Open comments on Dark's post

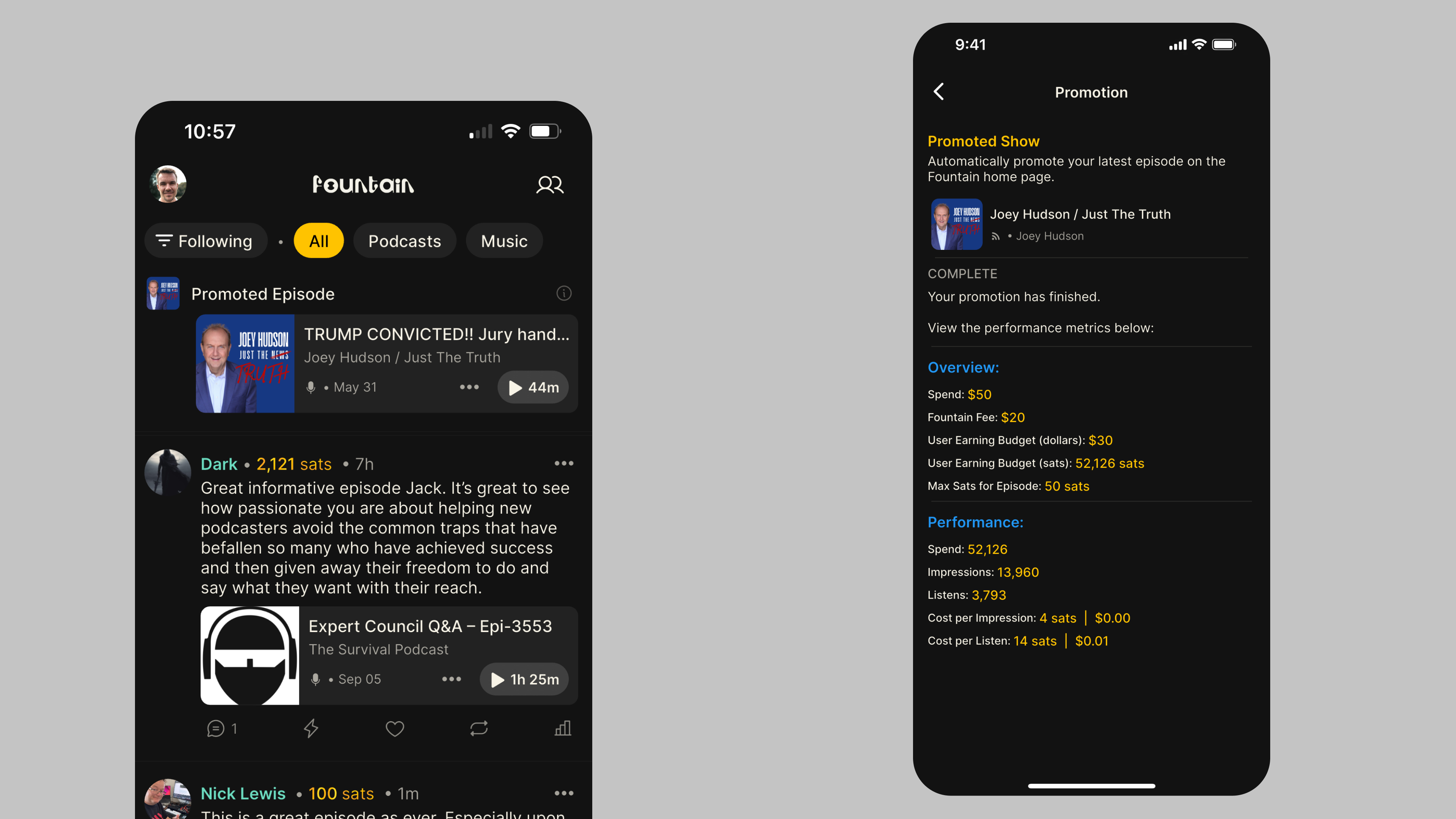coord(221,728)
